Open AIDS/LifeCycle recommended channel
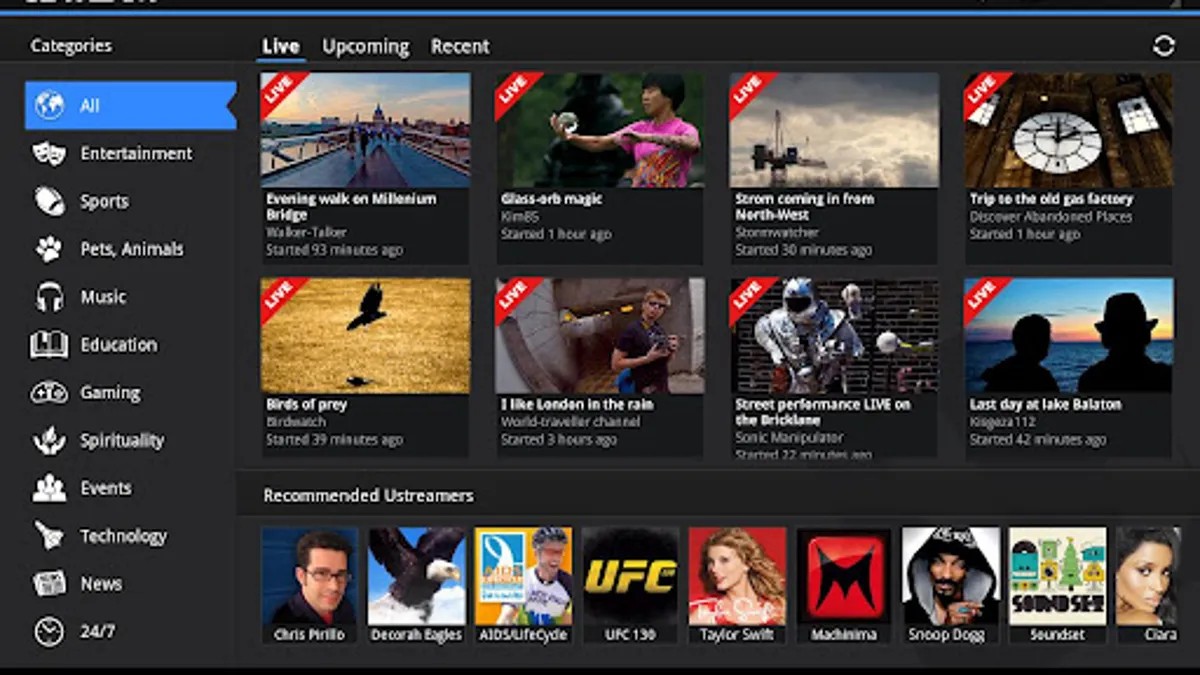The height and width of the screenshot is (675, 1200). [523, 585]
